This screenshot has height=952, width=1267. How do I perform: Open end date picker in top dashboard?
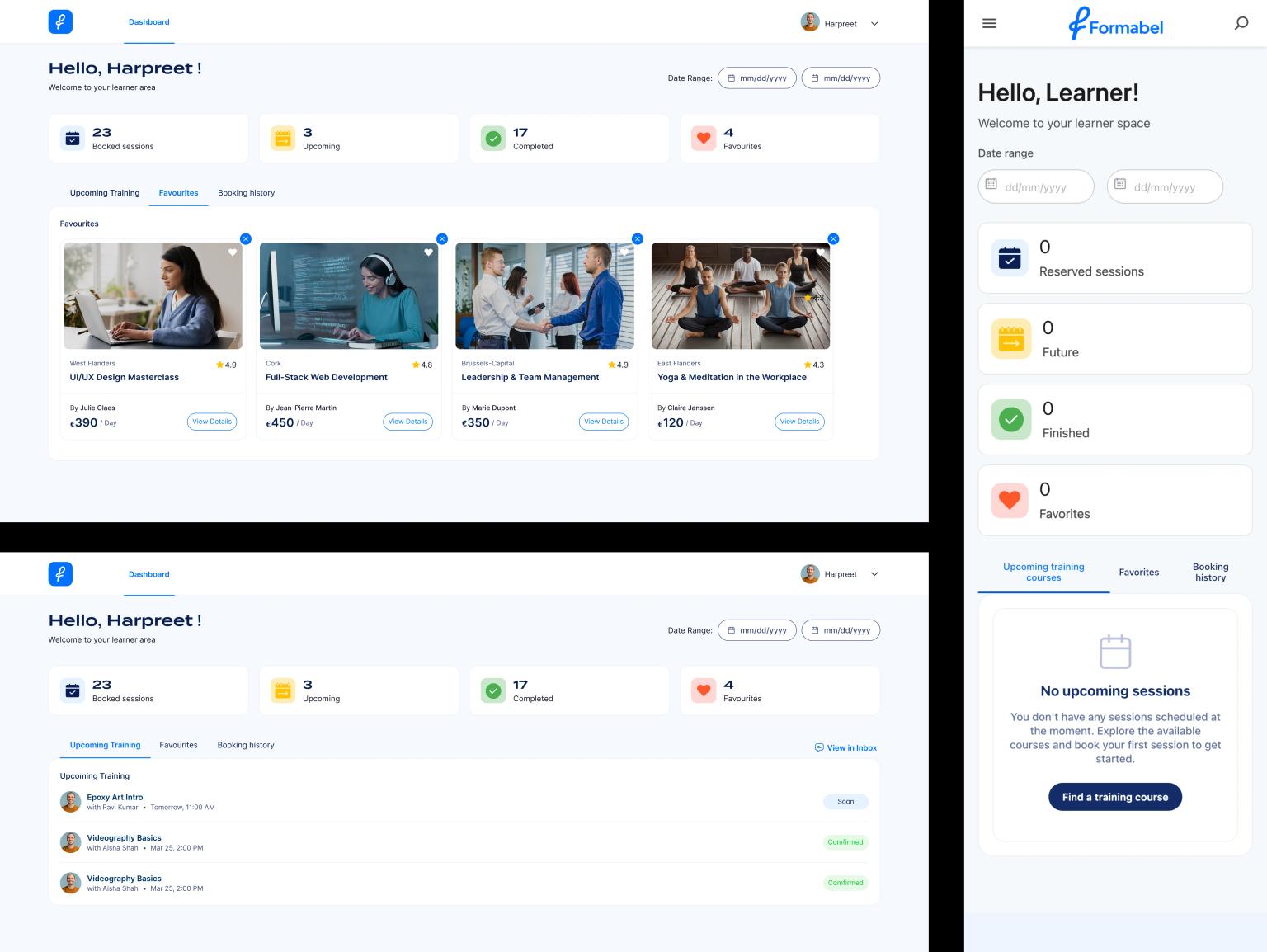(841, 78)
